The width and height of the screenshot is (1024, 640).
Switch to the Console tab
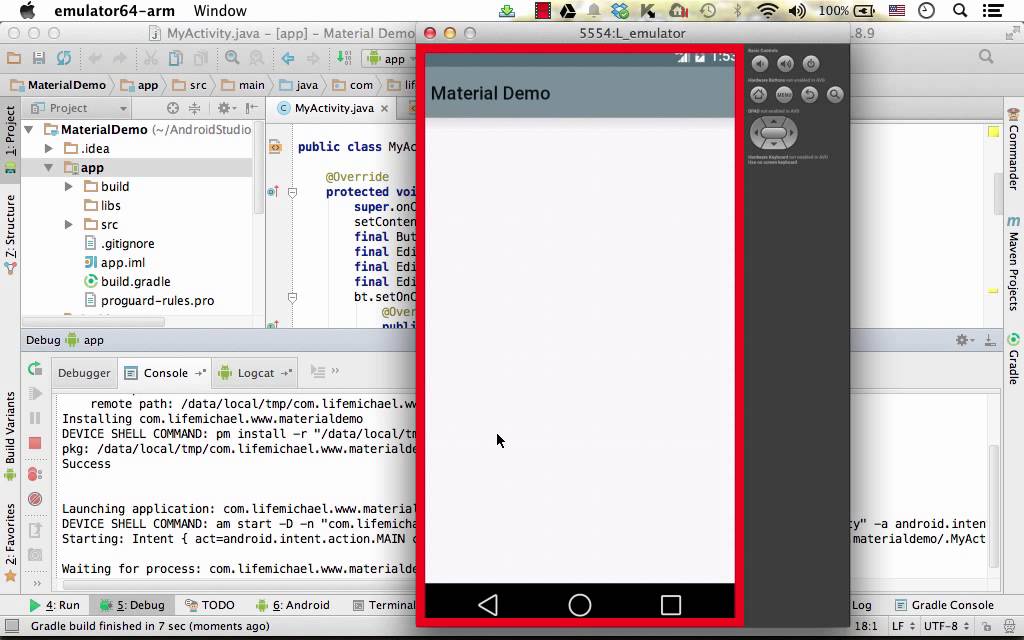(x=165, y=373)
